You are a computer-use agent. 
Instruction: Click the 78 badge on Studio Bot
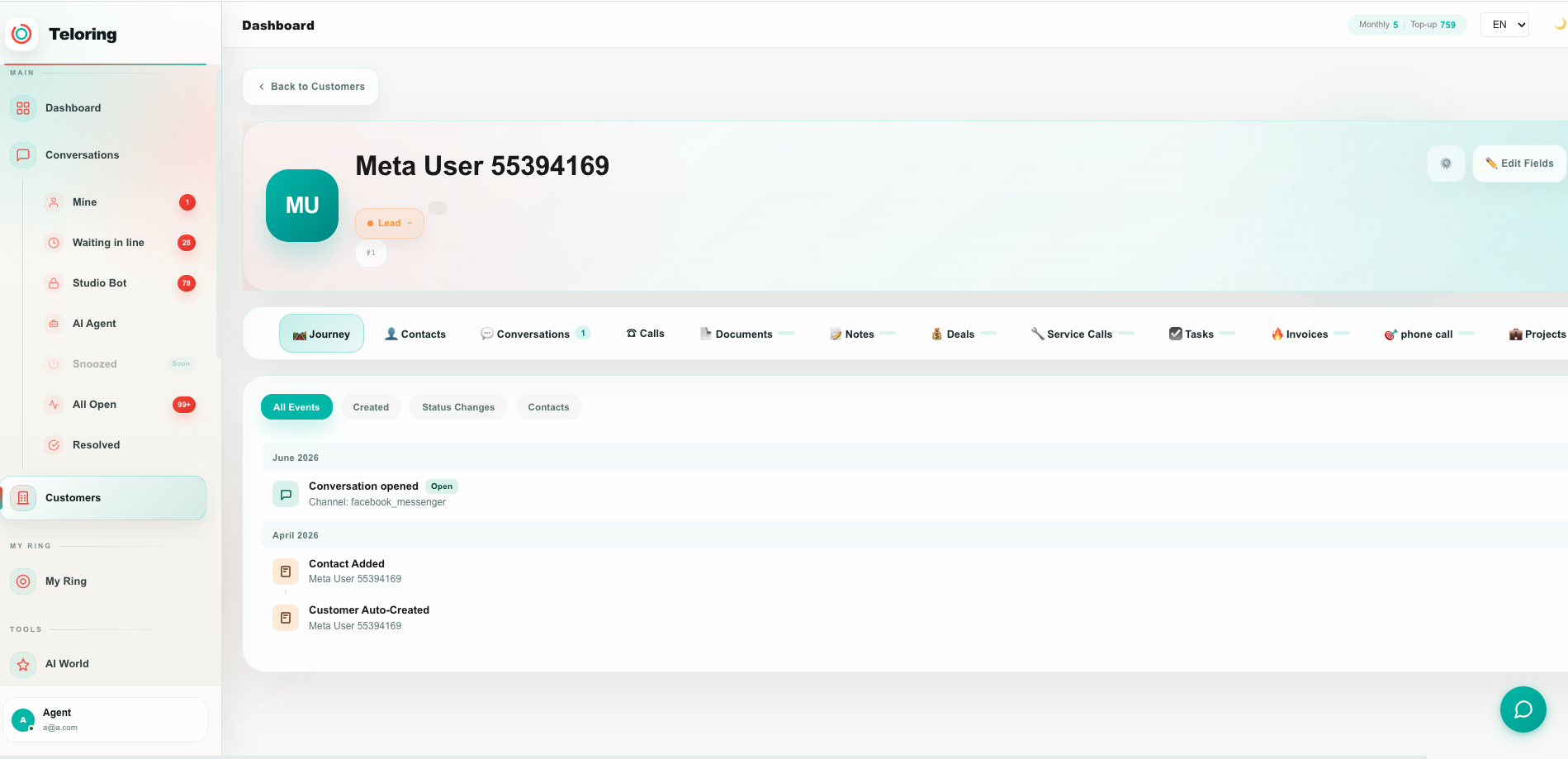click(x=187, y=283)
